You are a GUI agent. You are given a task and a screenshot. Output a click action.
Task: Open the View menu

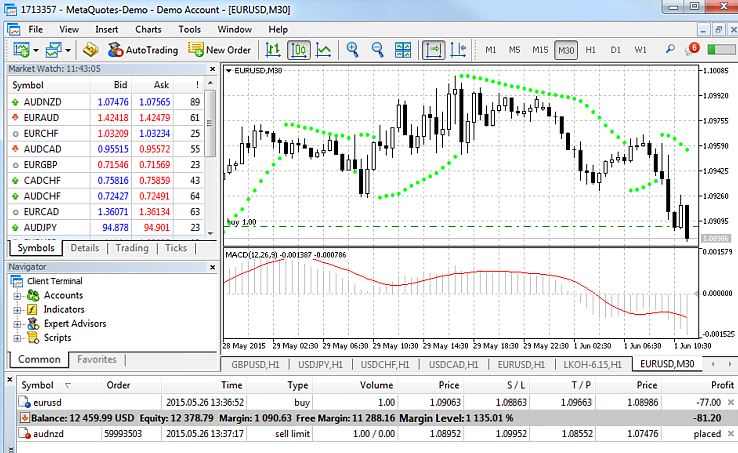point(69,29)
